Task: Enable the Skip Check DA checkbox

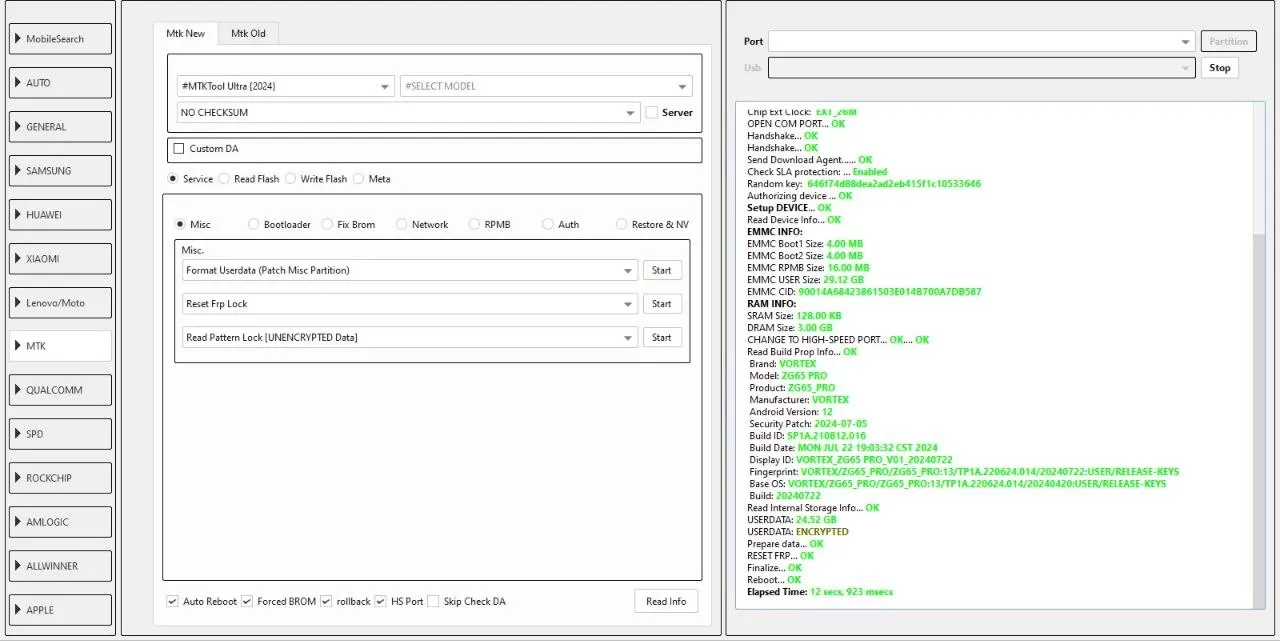Action: pos(433,601)
